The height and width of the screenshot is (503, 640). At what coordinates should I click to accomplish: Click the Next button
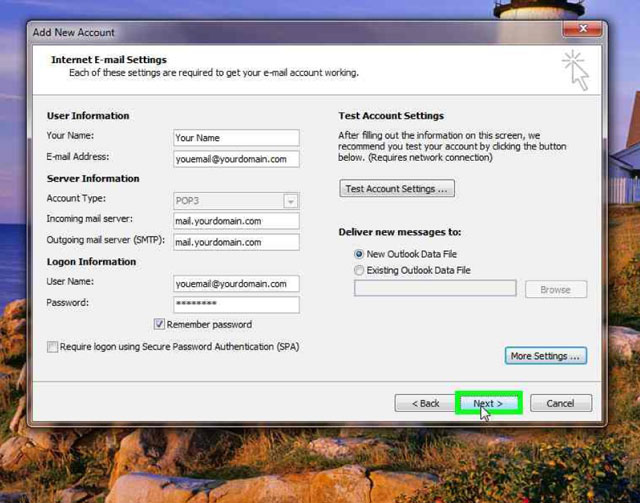(489, 403)
